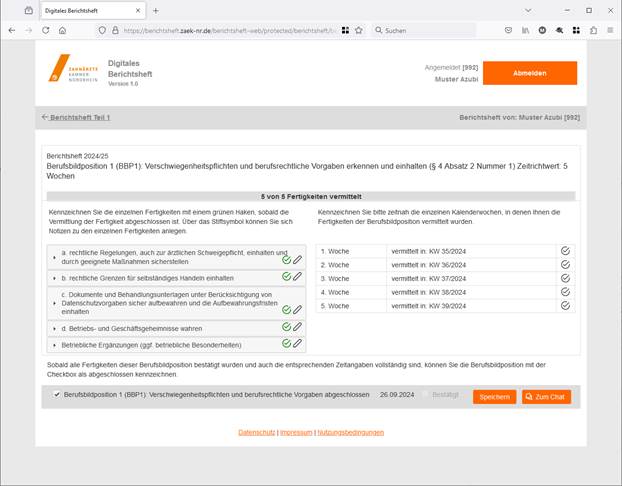Open pencil notes for d. Betriebs- und Geschäftsgeheimnisse
The height and width of the screenshot is (486, 622).
[x=298, y=327]
